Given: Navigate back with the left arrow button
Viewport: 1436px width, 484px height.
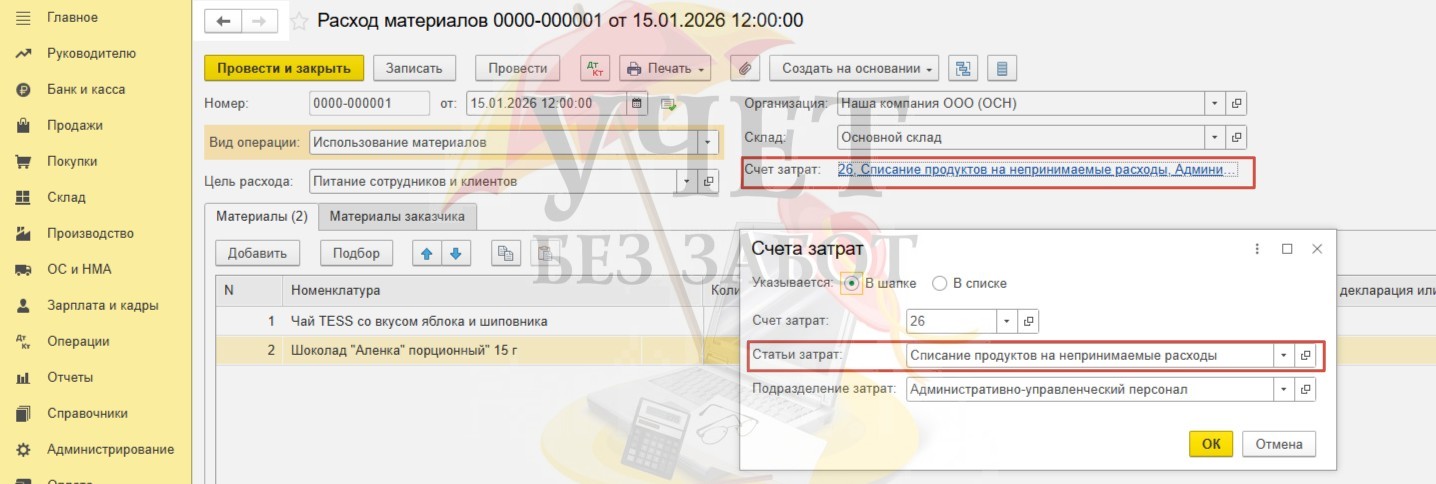Looking at the screenshot, I should point(223,21).
